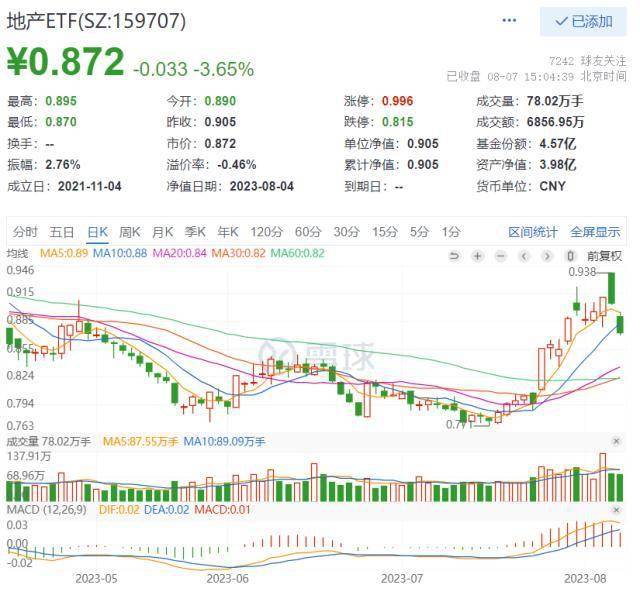This screenshot has width=640, height=595.
Task: Open the 前复权 adjustment dropdown
Action: tap(604, 256)
